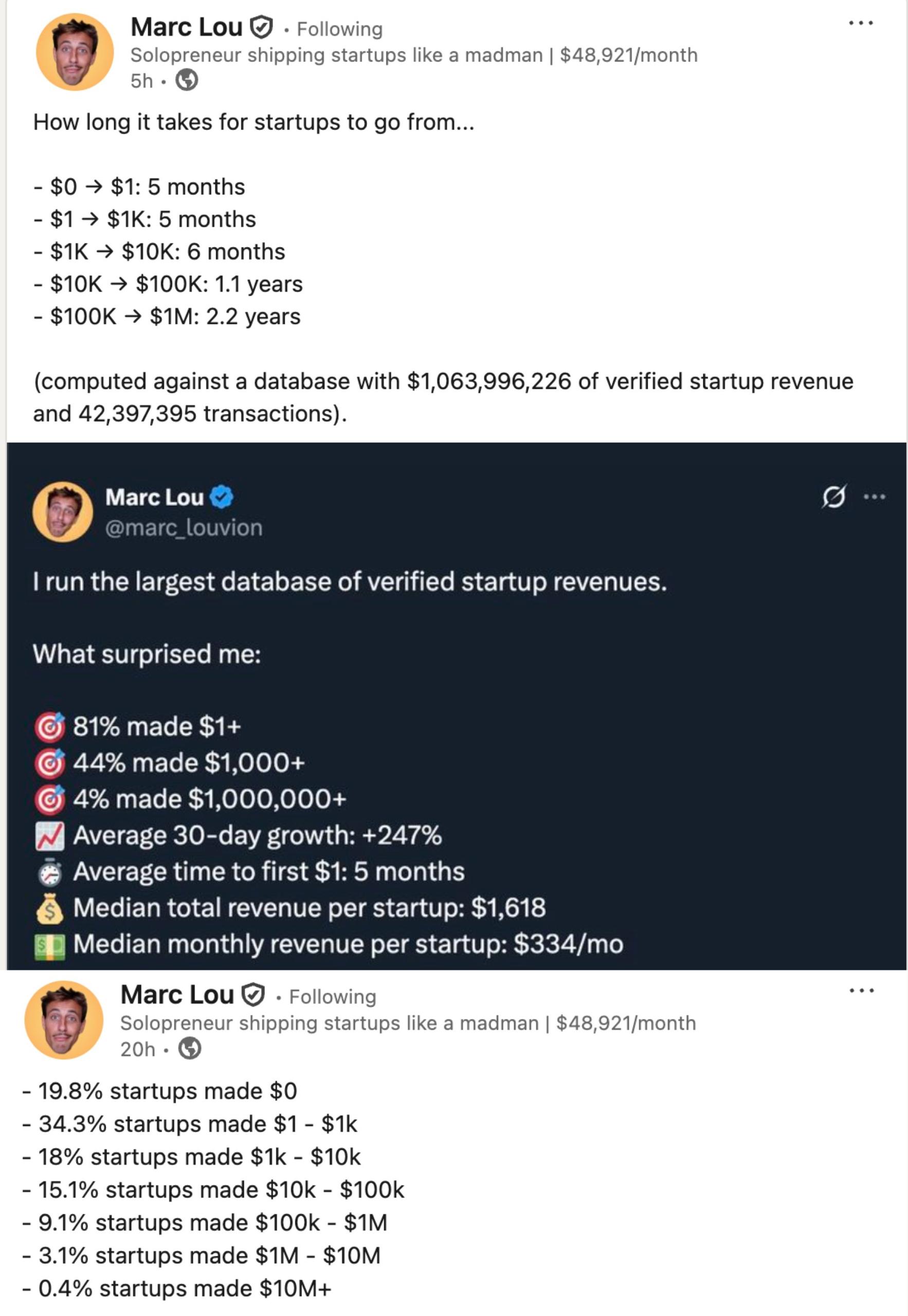Open the three-dot menu in the embedded tweet
This screenshot has height=1316, width=908.
point(874,497)
